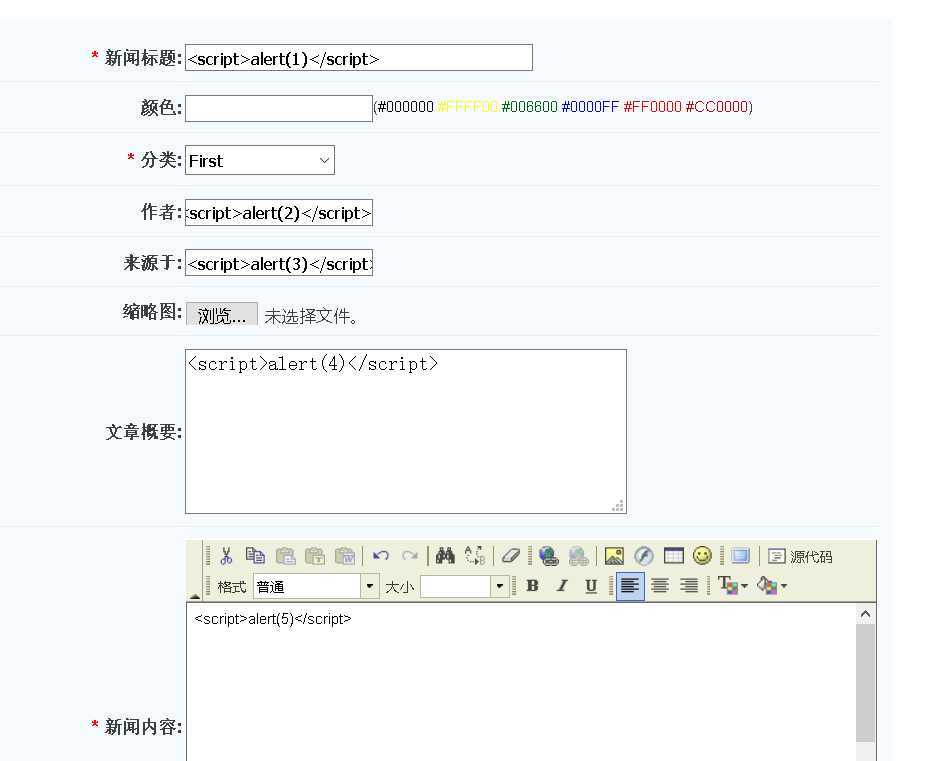944x761 pixels.
Task: Click the editor scrollbar up arrow
Action: click(x=866, y=614)
